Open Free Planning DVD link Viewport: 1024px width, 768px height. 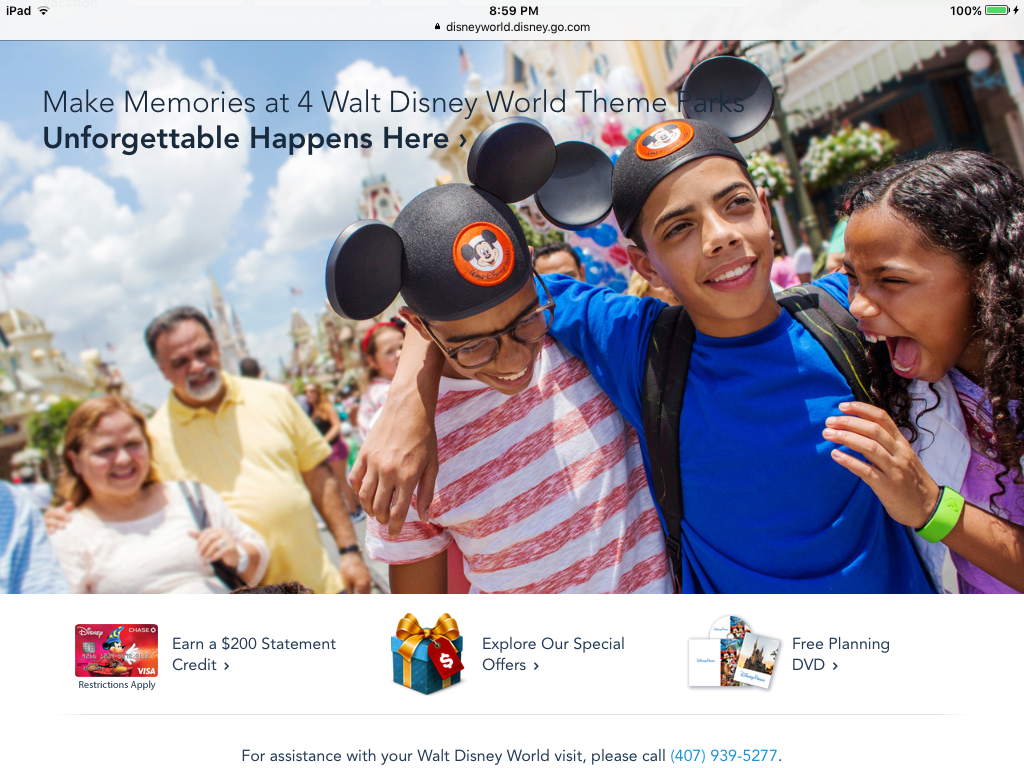click(840, 654)
